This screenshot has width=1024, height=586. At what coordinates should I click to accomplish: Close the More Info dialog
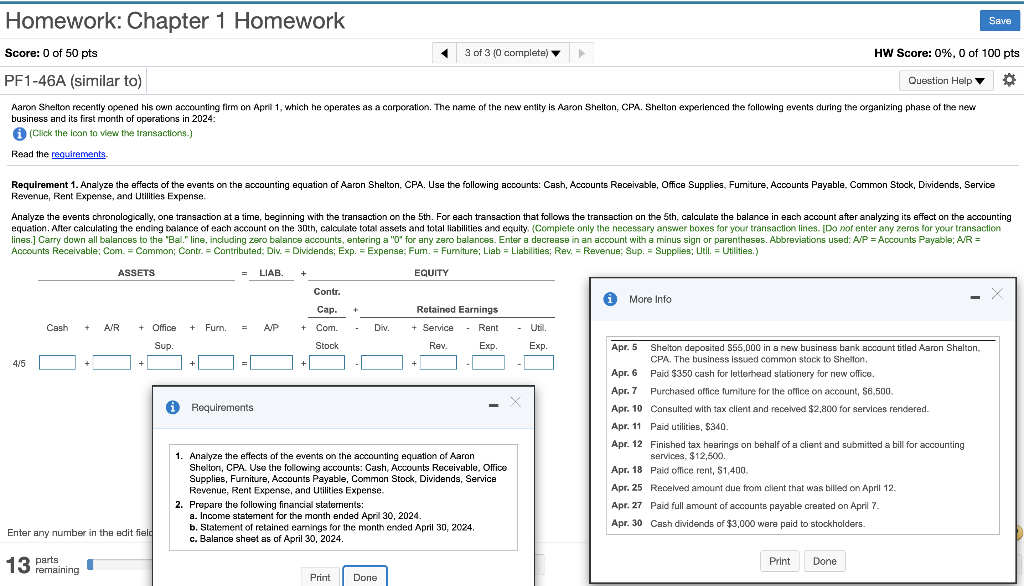pyautogui.click(x=997, y=294)
